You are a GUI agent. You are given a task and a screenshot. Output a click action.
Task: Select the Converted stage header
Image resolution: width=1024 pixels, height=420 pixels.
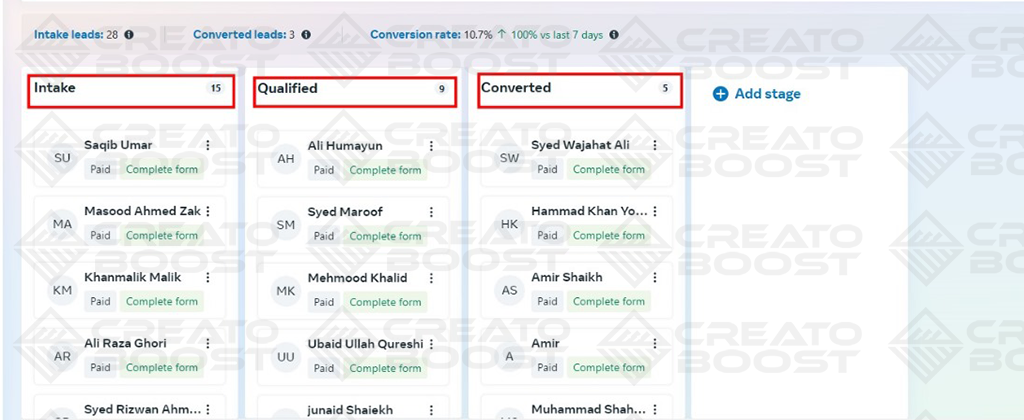point(580,90)
